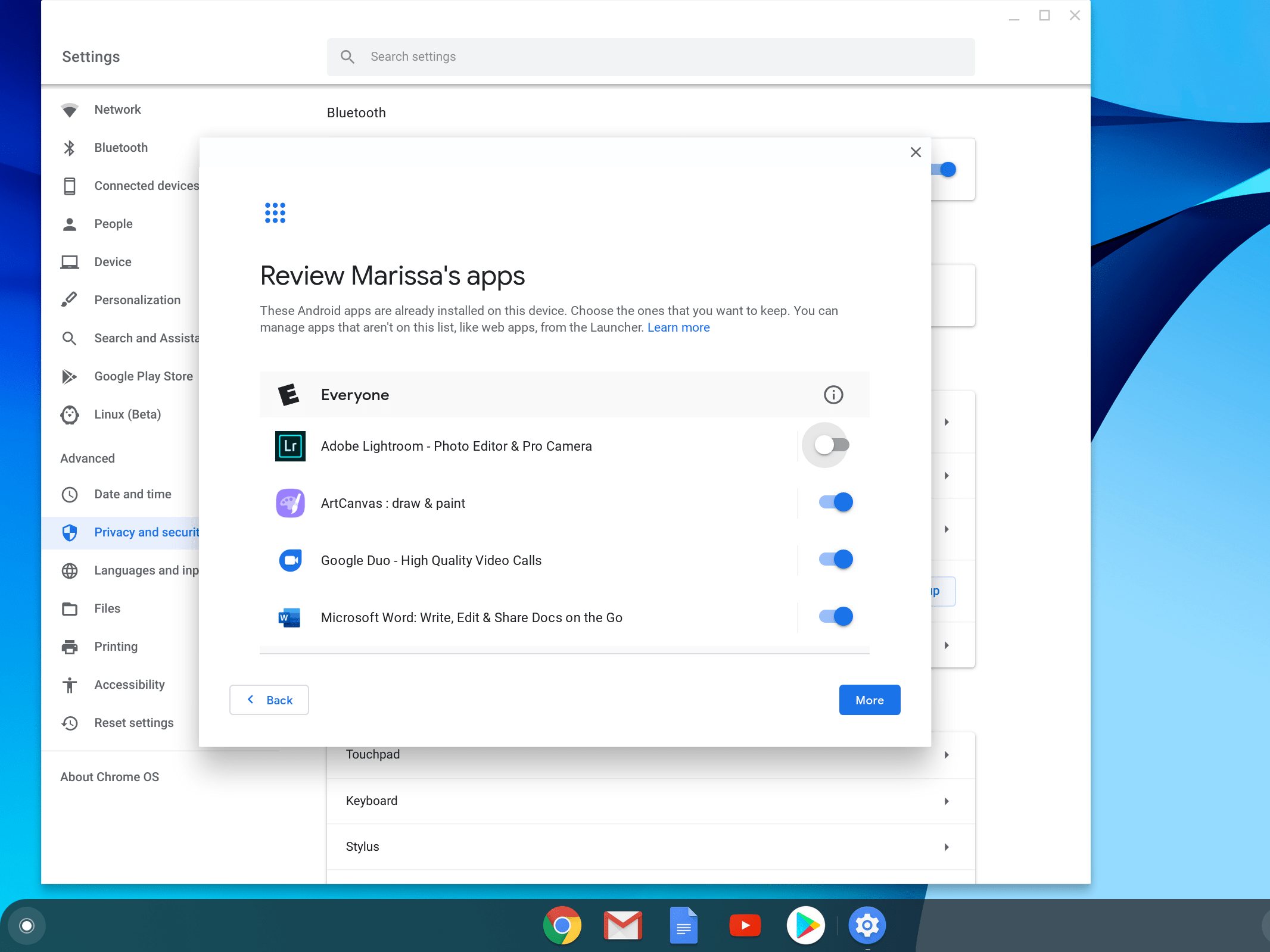This screenshot has width=1270, height=952.
Task: Enable the Adobe Lightroom toggle
Action: pyautogui.click(x=833, y=445)
